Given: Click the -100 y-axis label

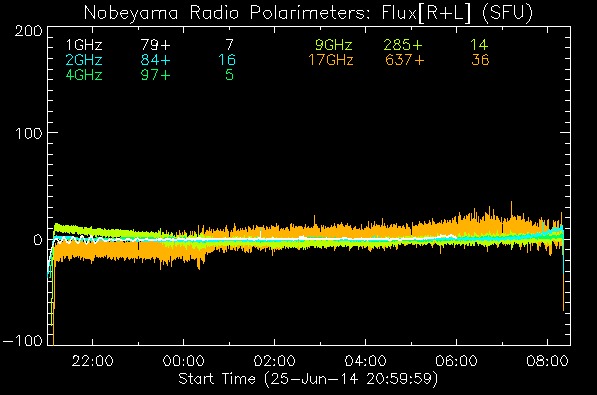Looking at the screenshot, I should coord(23,340).
